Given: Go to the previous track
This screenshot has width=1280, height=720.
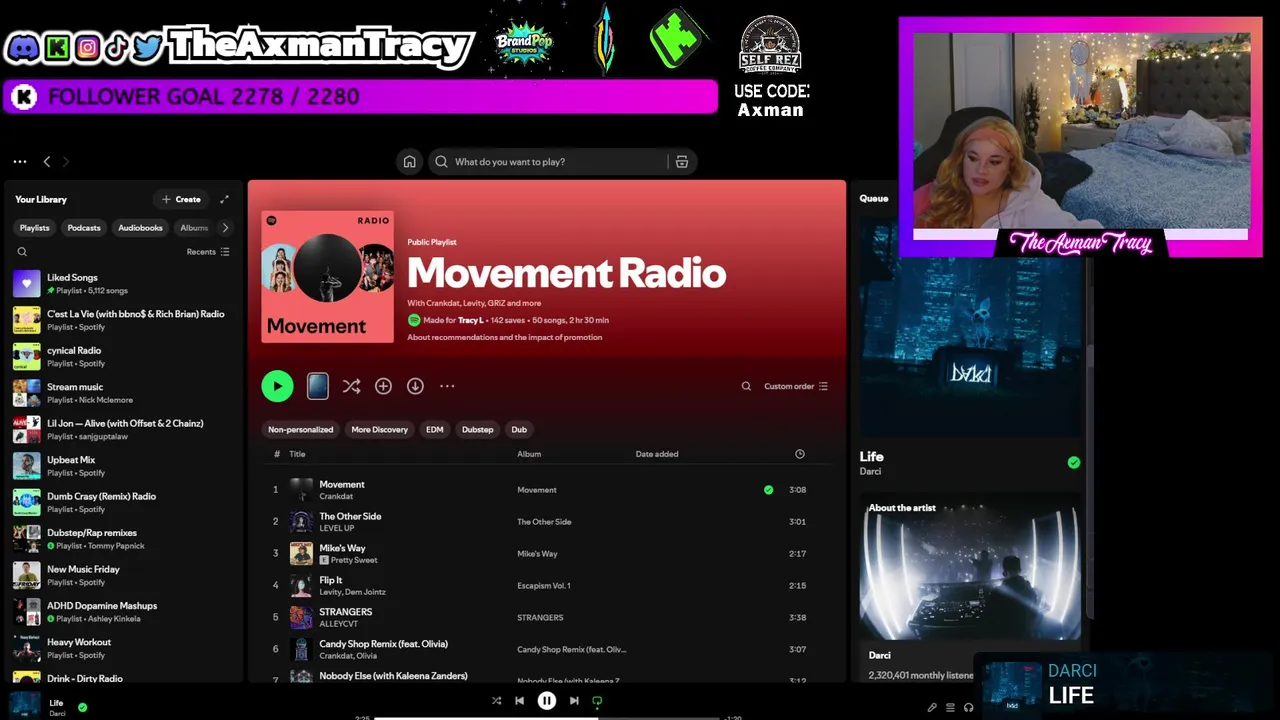Looking at the screenshot, I should point(519,701).
